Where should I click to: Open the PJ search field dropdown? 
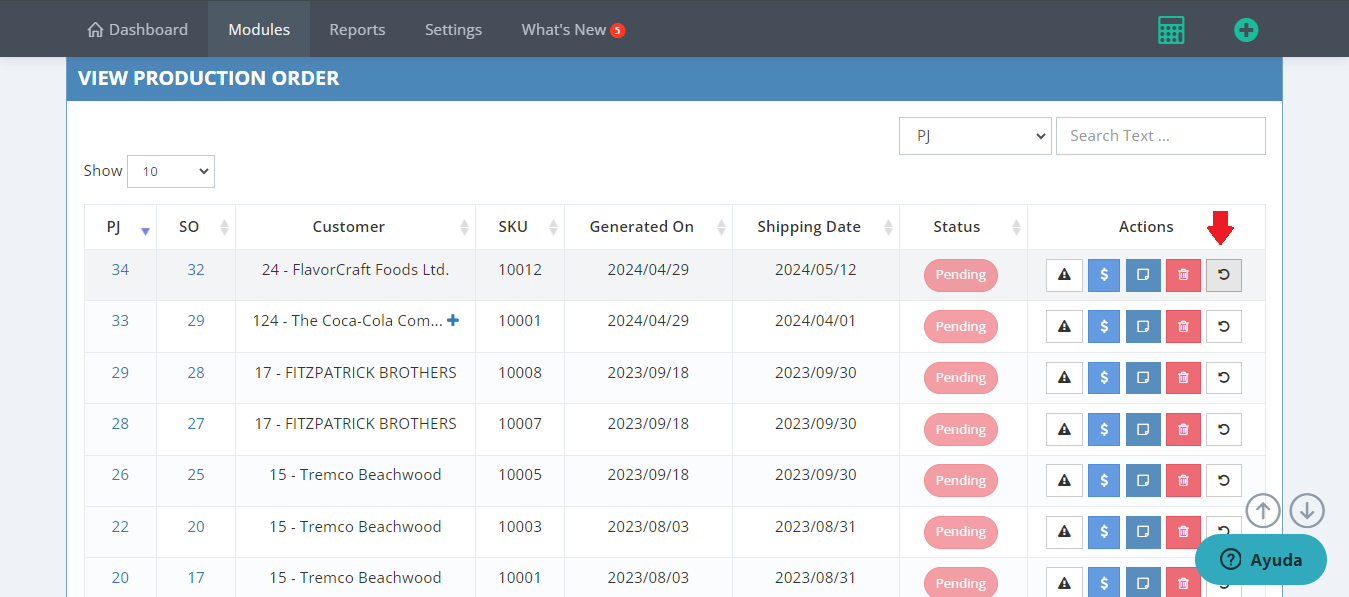(974, 136)
